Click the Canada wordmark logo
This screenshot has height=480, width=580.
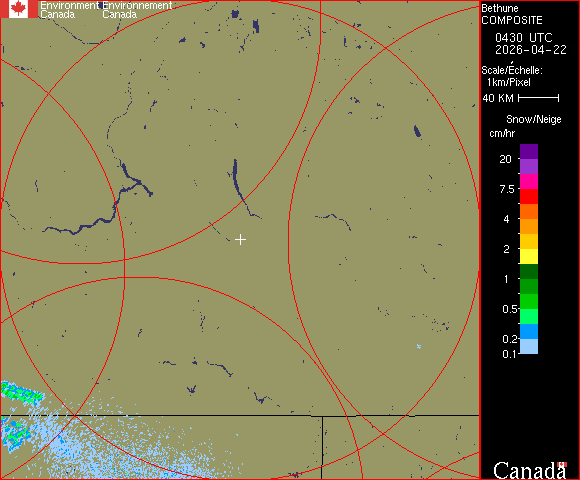coord(530,470)
